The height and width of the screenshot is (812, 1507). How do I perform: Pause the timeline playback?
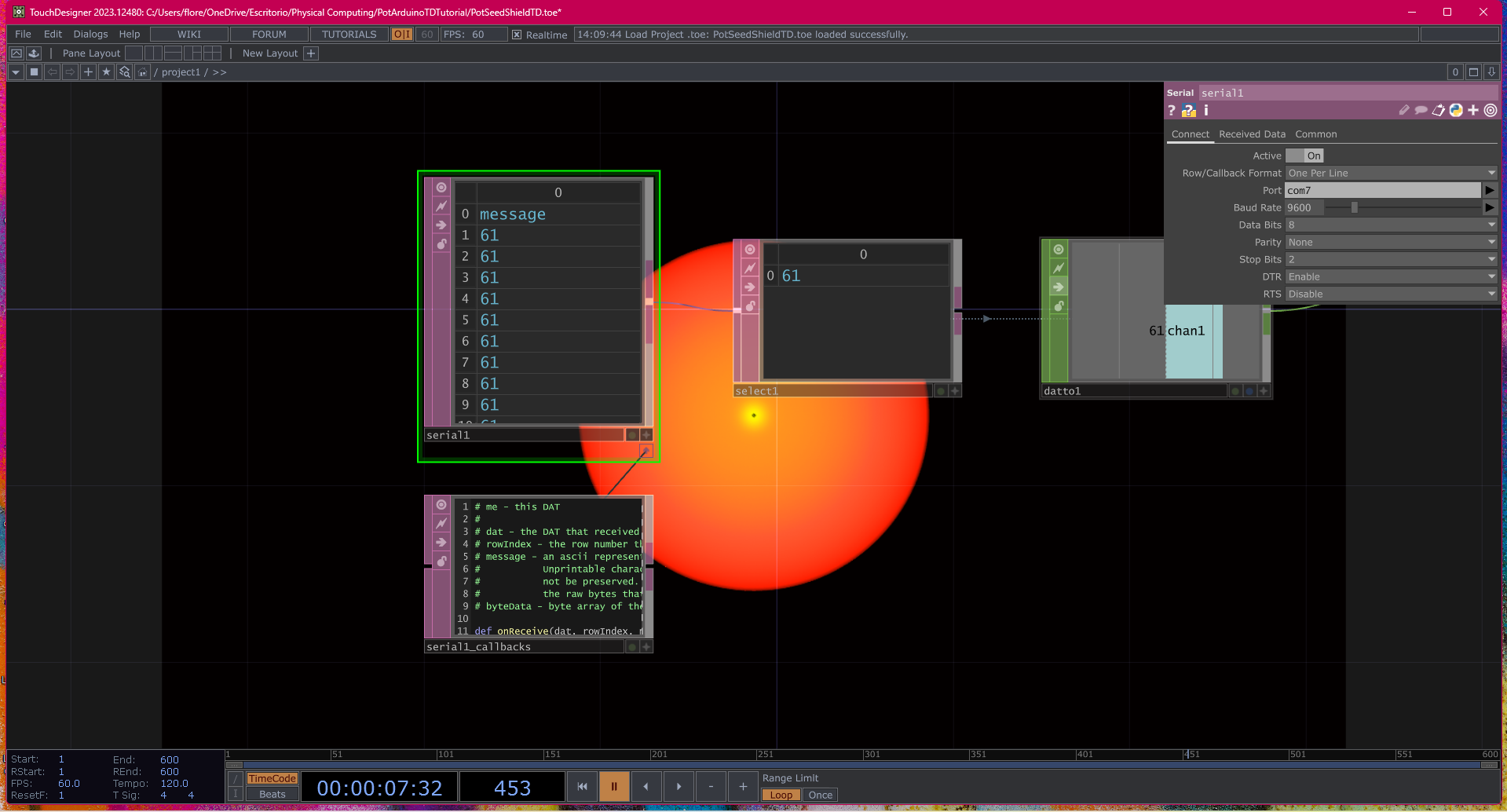(613, 786)
